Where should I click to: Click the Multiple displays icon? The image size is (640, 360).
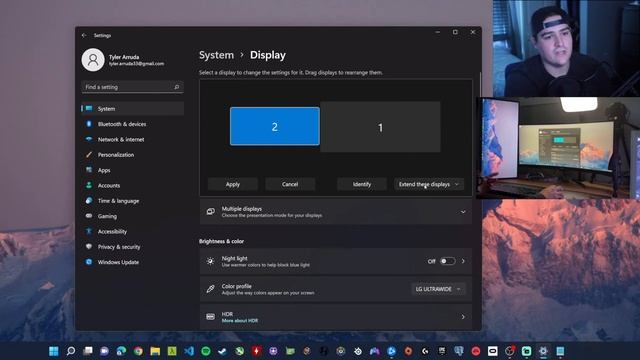211,211
